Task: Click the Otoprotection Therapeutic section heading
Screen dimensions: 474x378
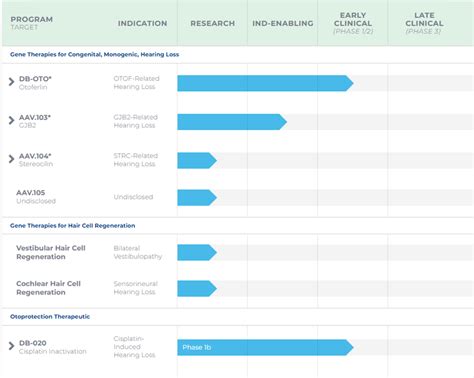Action: pos(50,317)
